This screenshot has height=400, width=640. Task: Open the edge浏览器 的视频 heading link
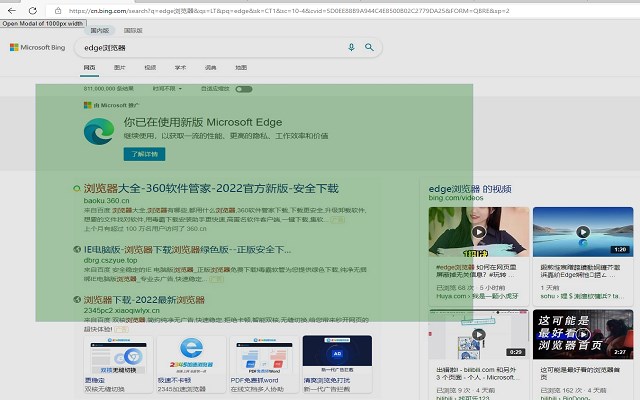coord(470,189)
